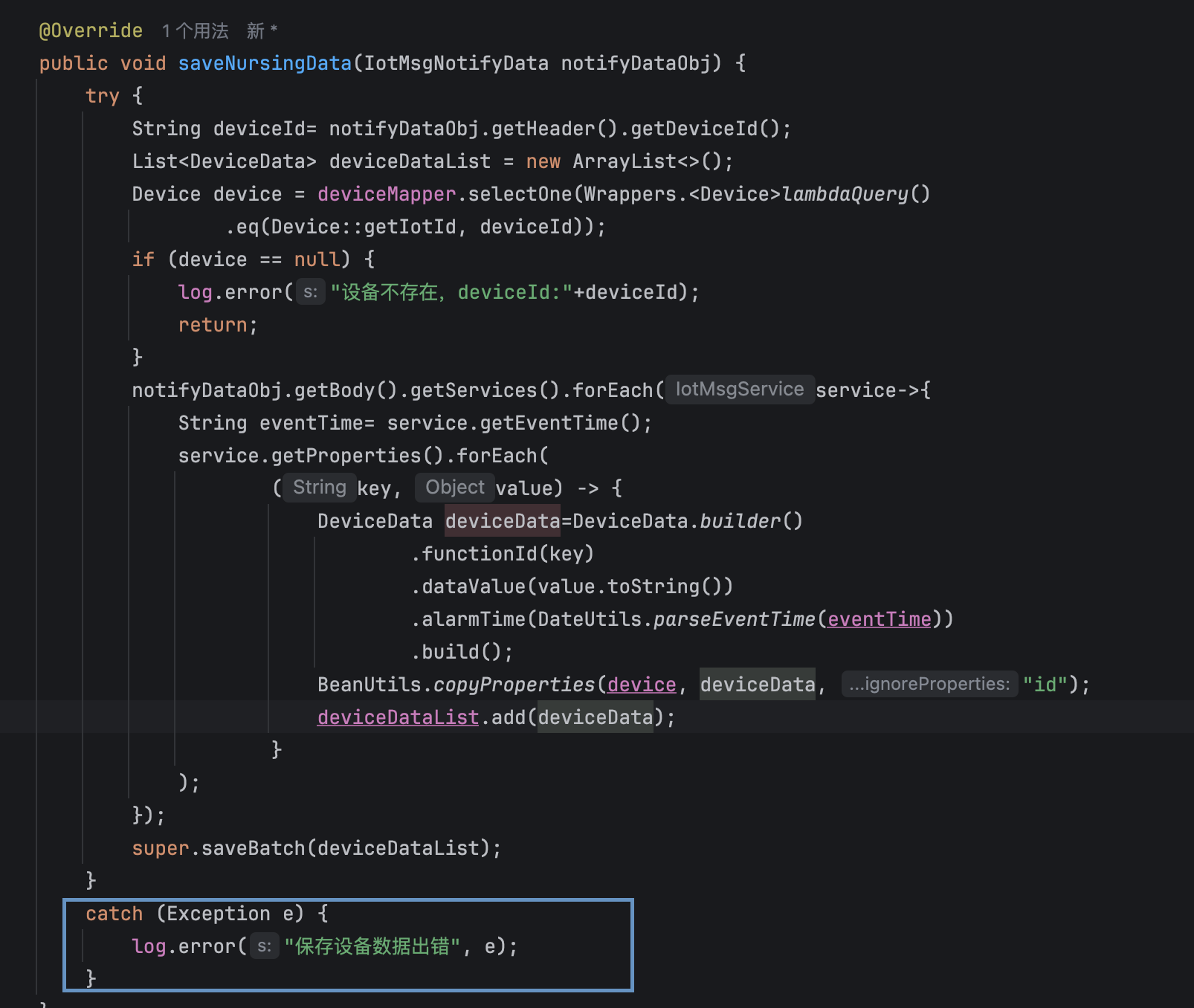
Task: Click the underlined deviceDataList variable
Action: click(398, 717)
